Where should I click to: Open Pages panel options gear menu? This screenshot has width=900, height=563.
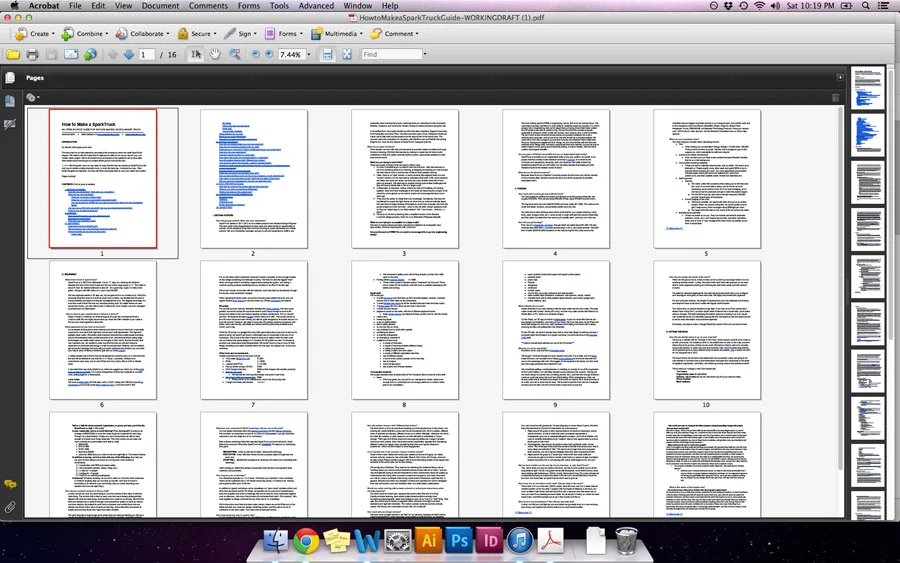(x=32, y=98)
